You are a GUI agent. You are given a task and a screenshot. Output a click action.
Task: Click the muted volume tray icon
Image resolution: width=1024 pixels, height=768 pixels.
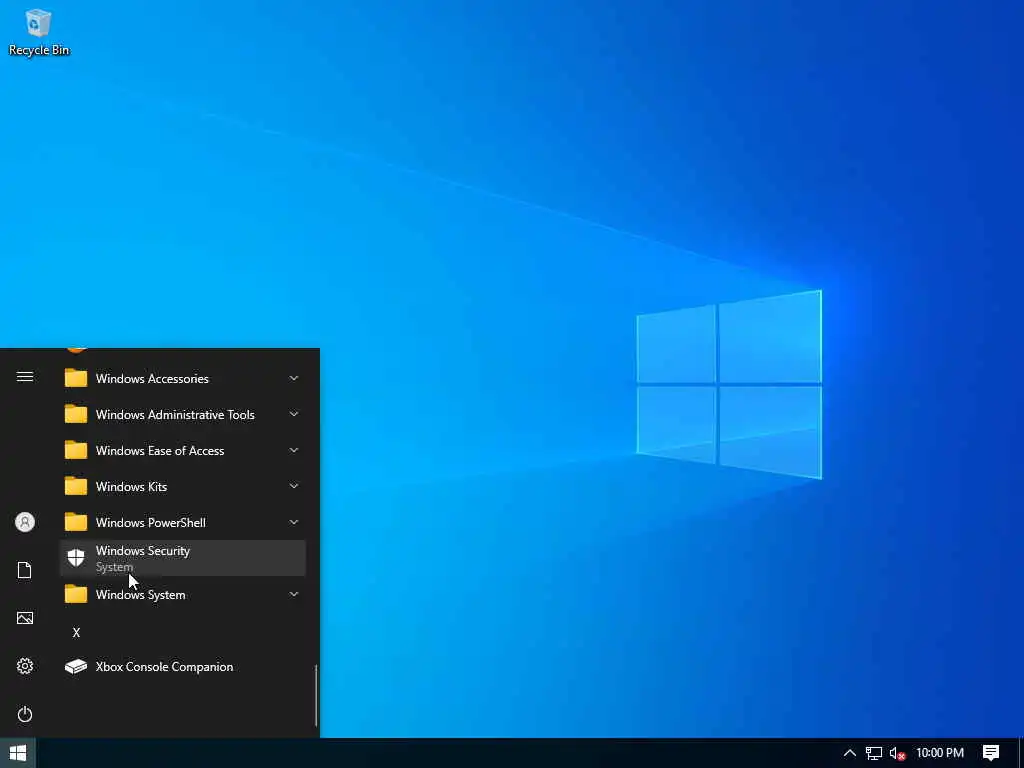coord(897,754)
